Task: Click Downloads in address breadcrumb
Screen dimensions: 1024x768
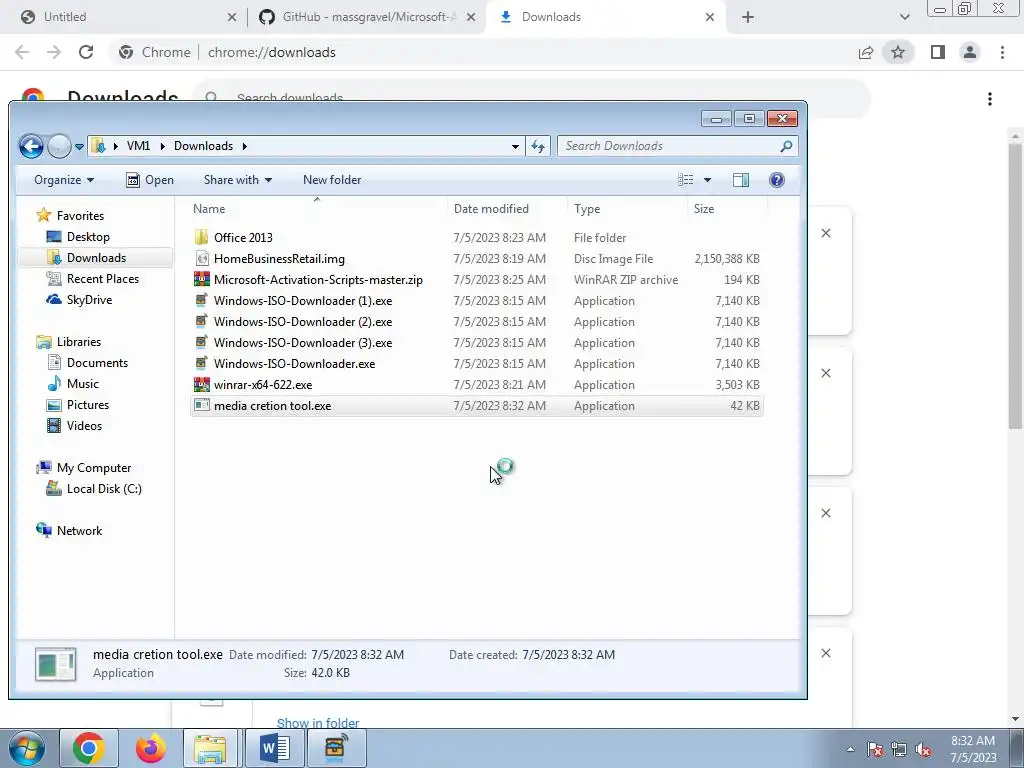Action: click(203, 146)
